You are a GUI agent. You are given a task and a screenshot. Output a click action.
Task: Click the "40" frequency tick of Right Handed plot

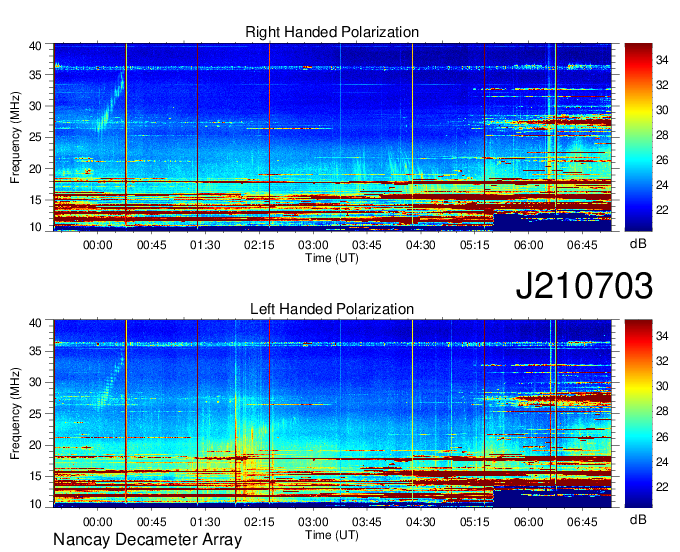(x=36, y=46)
